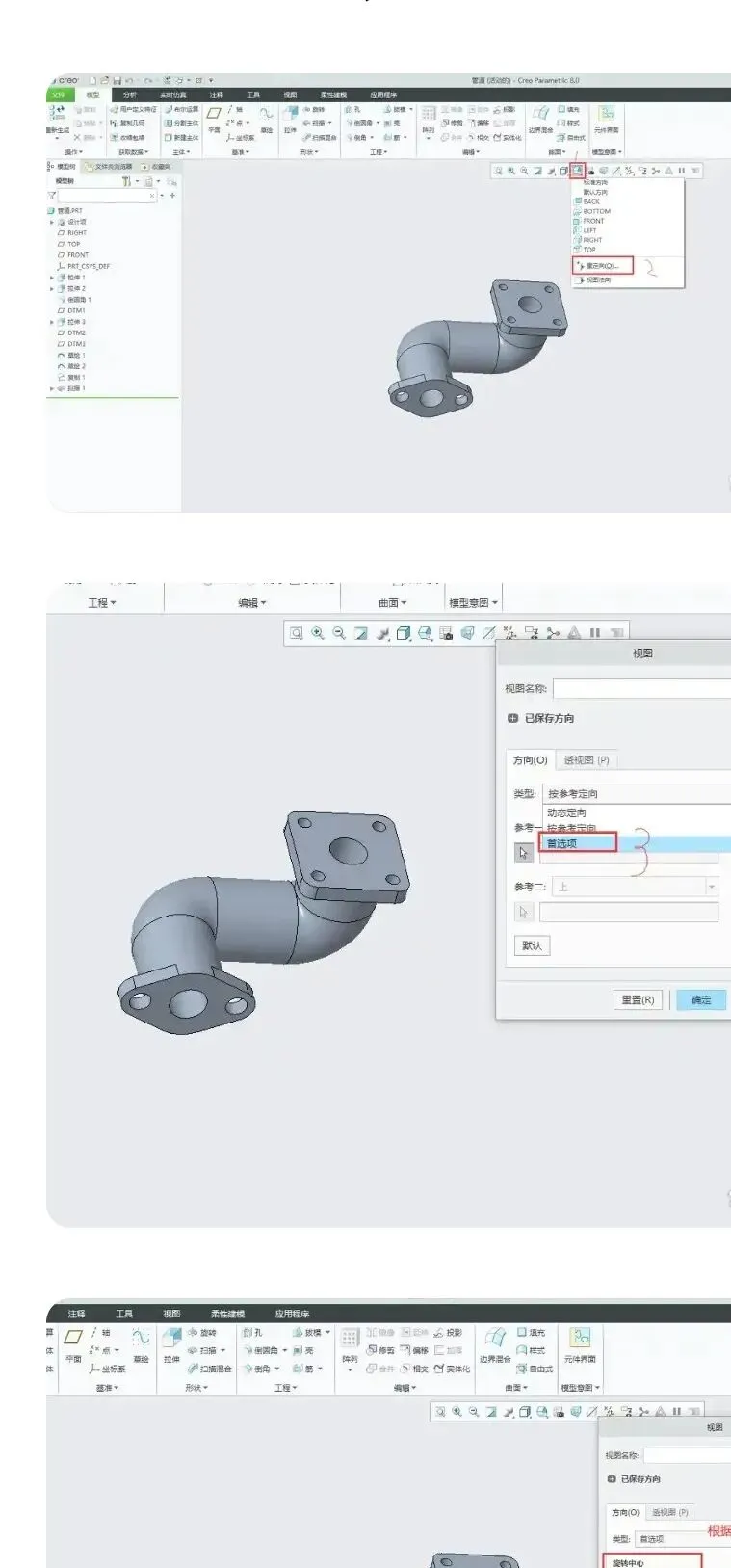
Task: Click 自由式 (Freestyle) tool in bottom screenshot ribbon
Action: click(x=535, y=1369)
